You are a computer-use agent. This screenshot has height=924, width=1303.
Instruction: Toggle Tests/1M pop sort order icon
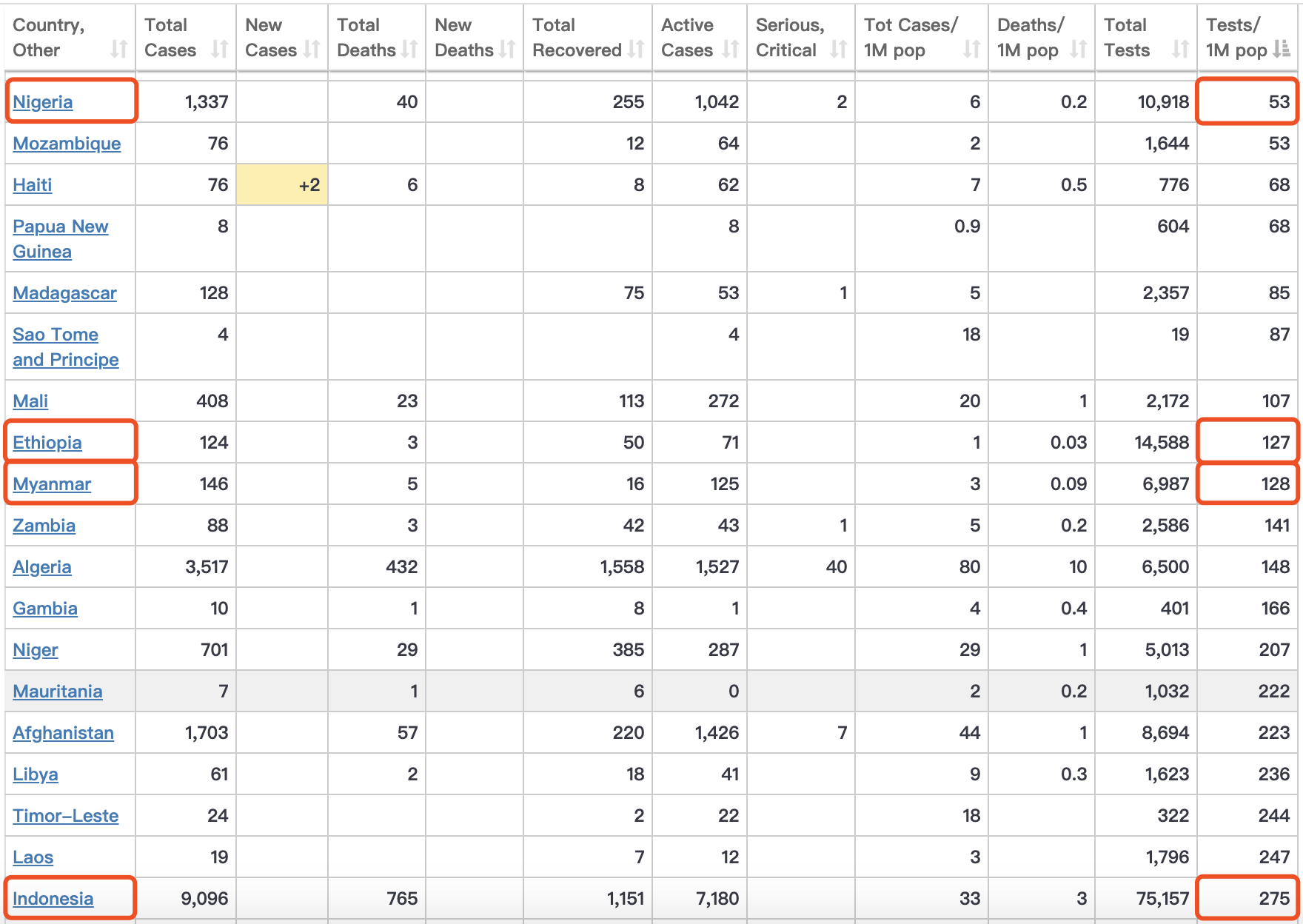coord(1282,50)
